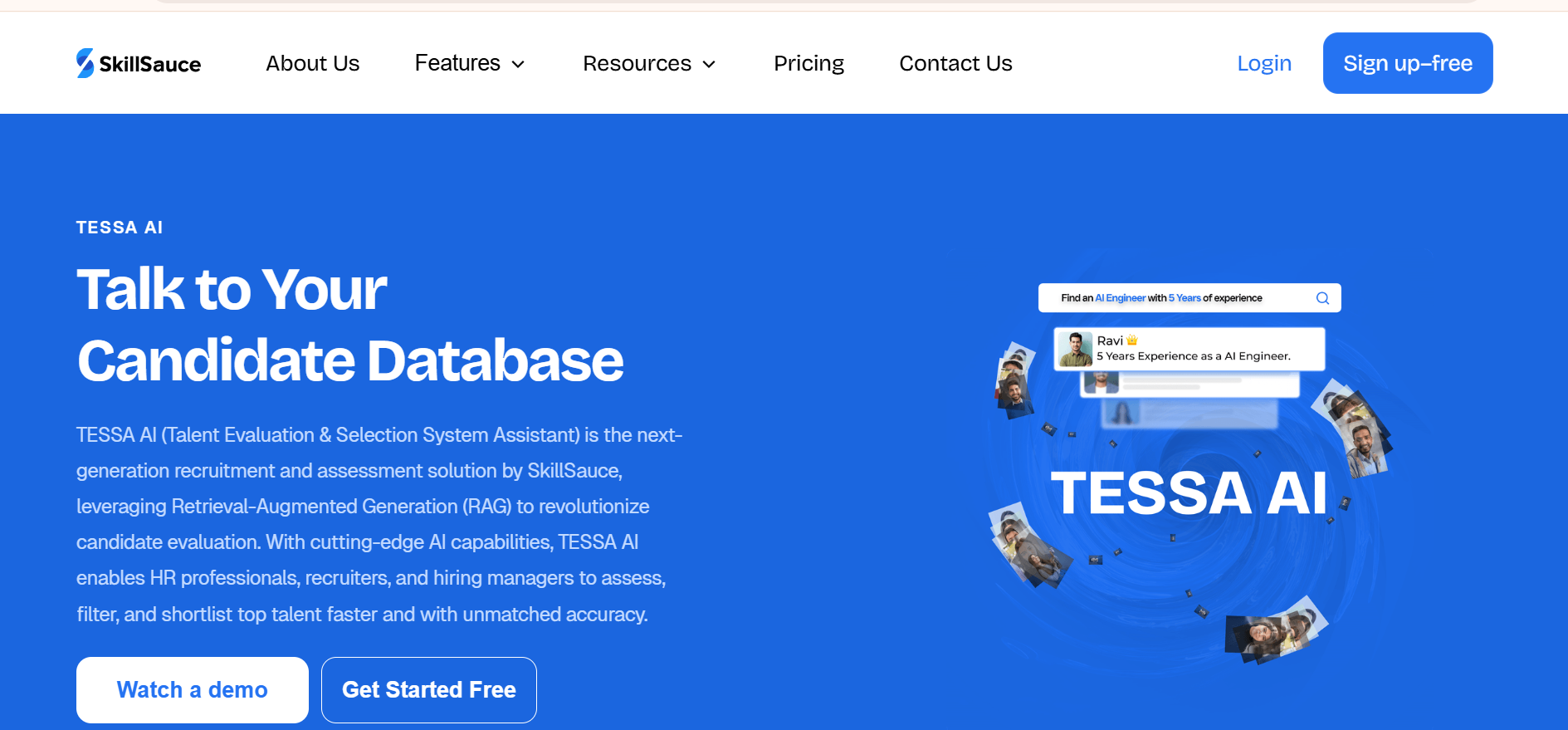Open the About Us page
1568x730 pixels.
point(312,63)
